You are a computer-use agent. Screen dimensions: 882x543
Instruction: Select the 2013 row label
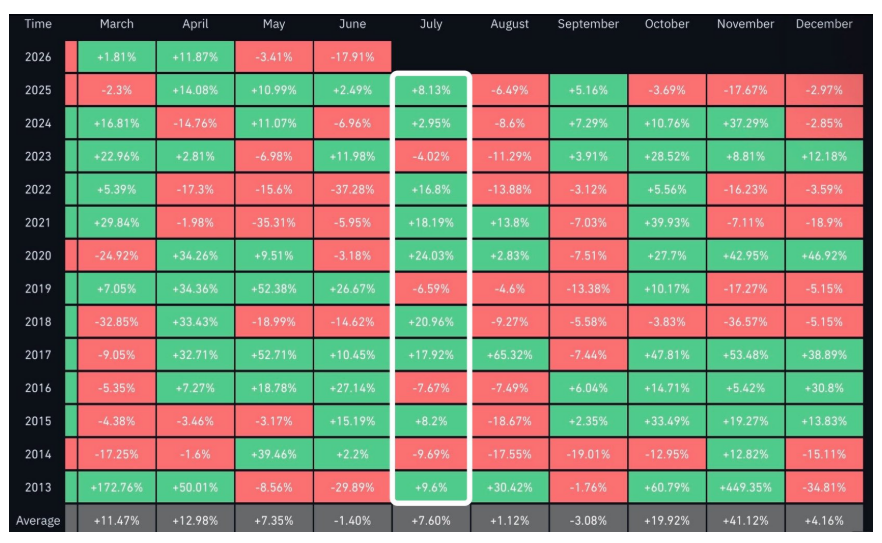(38, 487)
